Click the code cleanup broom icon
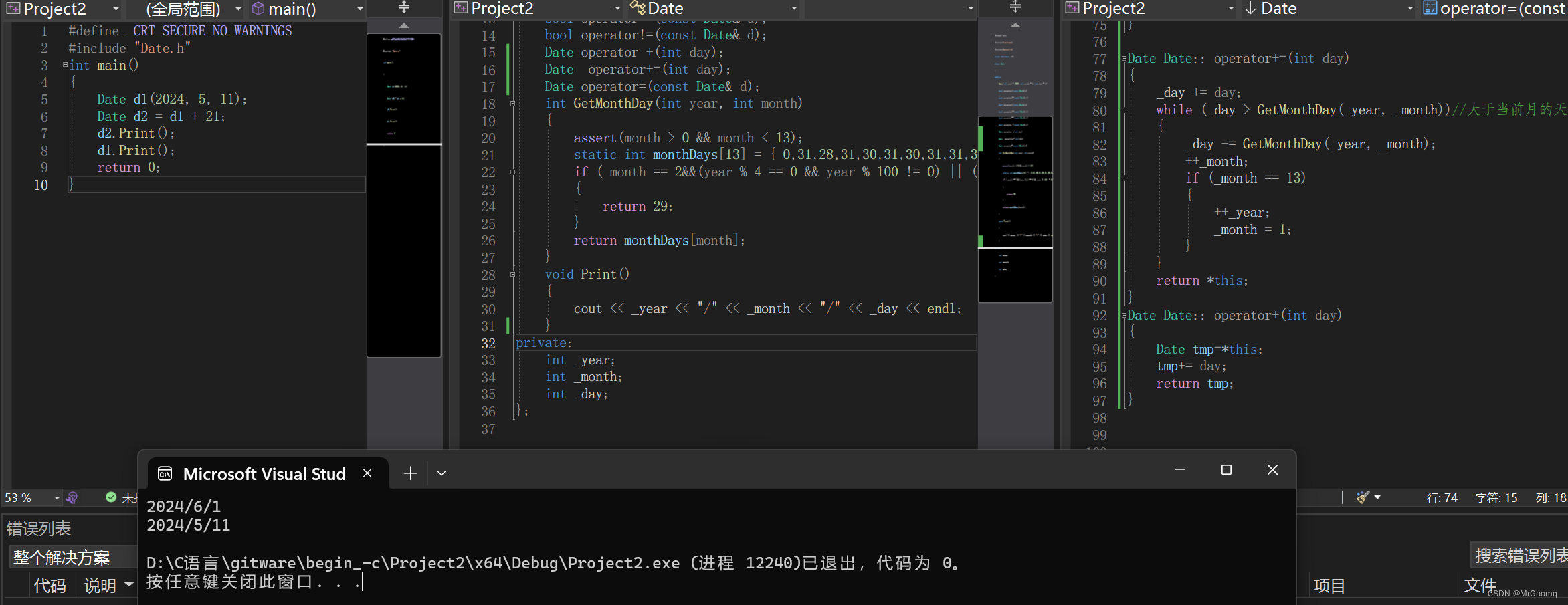 (x=1363, y=497)
